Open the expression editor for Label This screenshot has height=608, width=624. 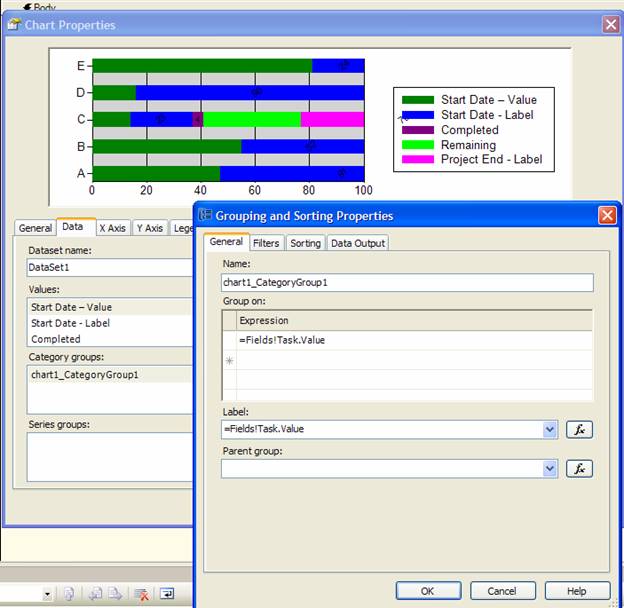579,429
